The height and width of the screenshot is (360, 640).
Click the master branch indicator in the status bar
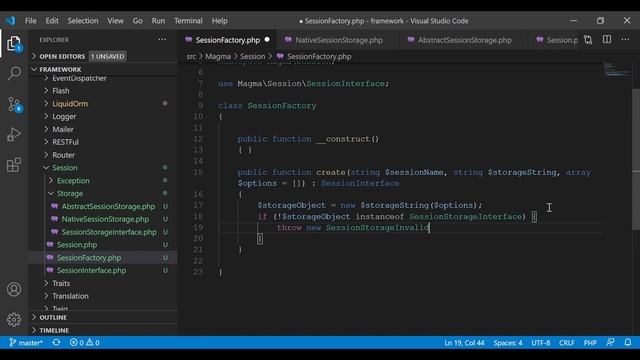tap(26, 342)
